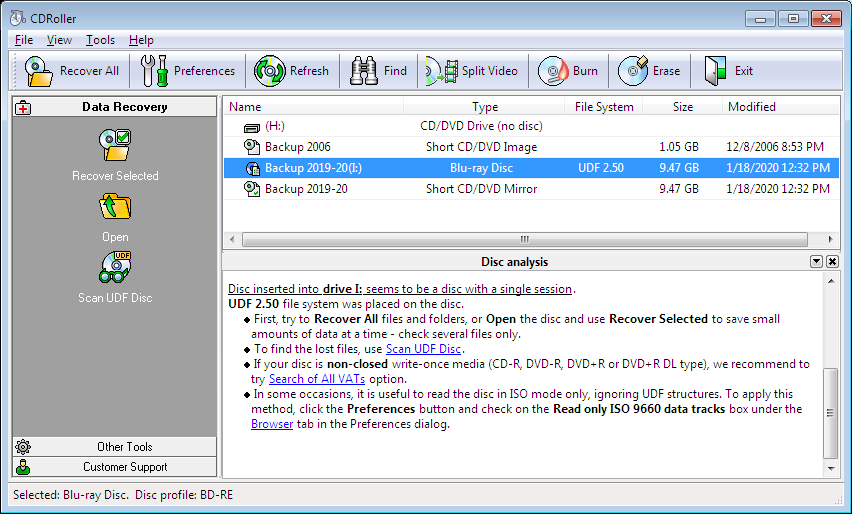Close the Disc analysis pane
852x514 pixels.
[832, 262]
